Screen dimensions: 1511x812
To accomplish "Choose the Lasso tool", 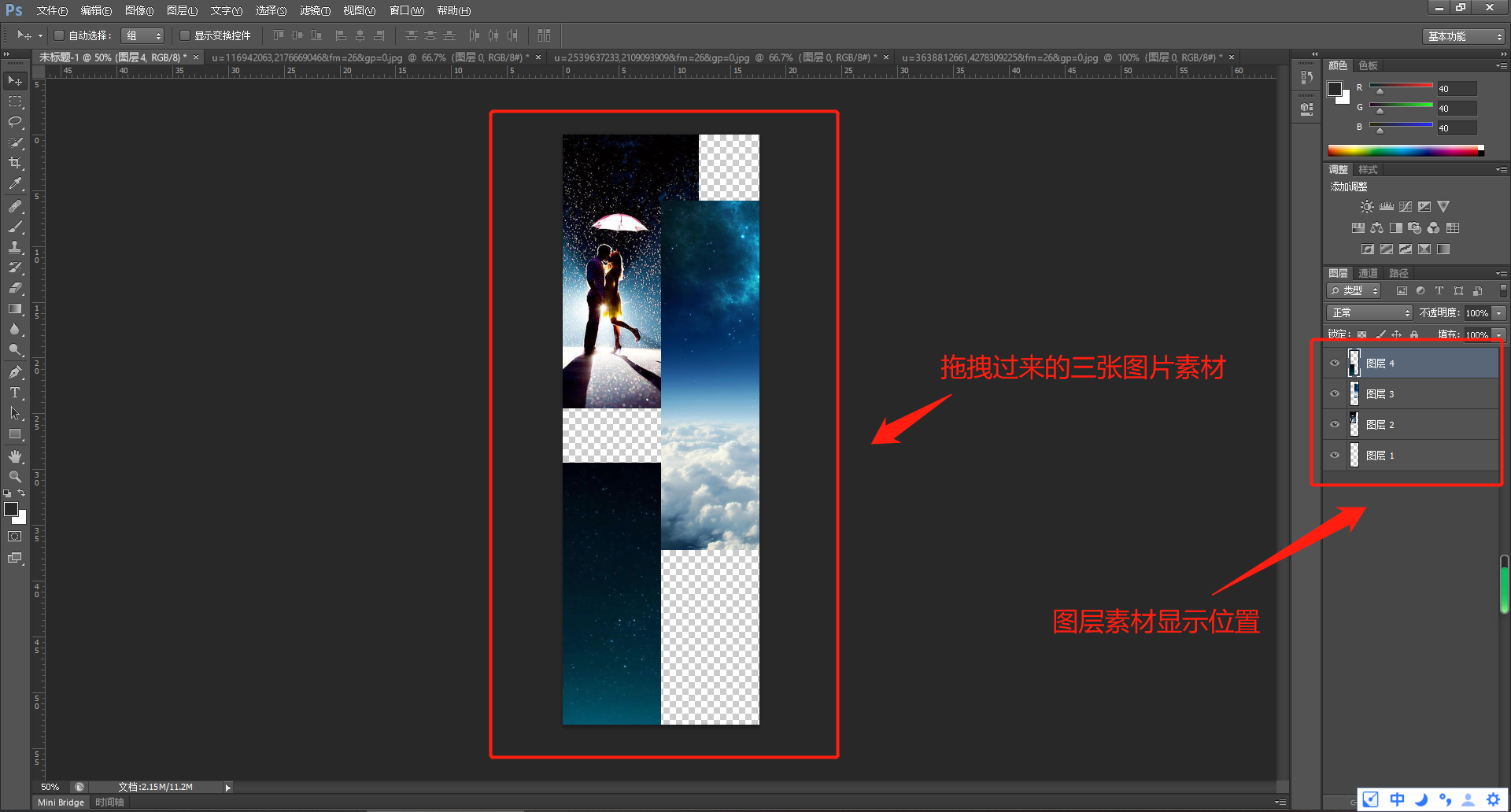I will pyautogui.click(x=14, y=122).
